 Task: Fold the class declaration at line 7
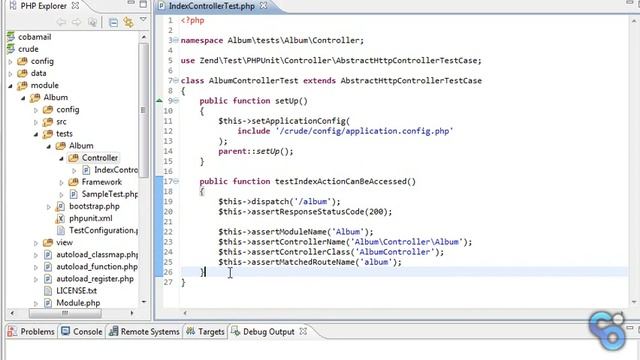176,80
